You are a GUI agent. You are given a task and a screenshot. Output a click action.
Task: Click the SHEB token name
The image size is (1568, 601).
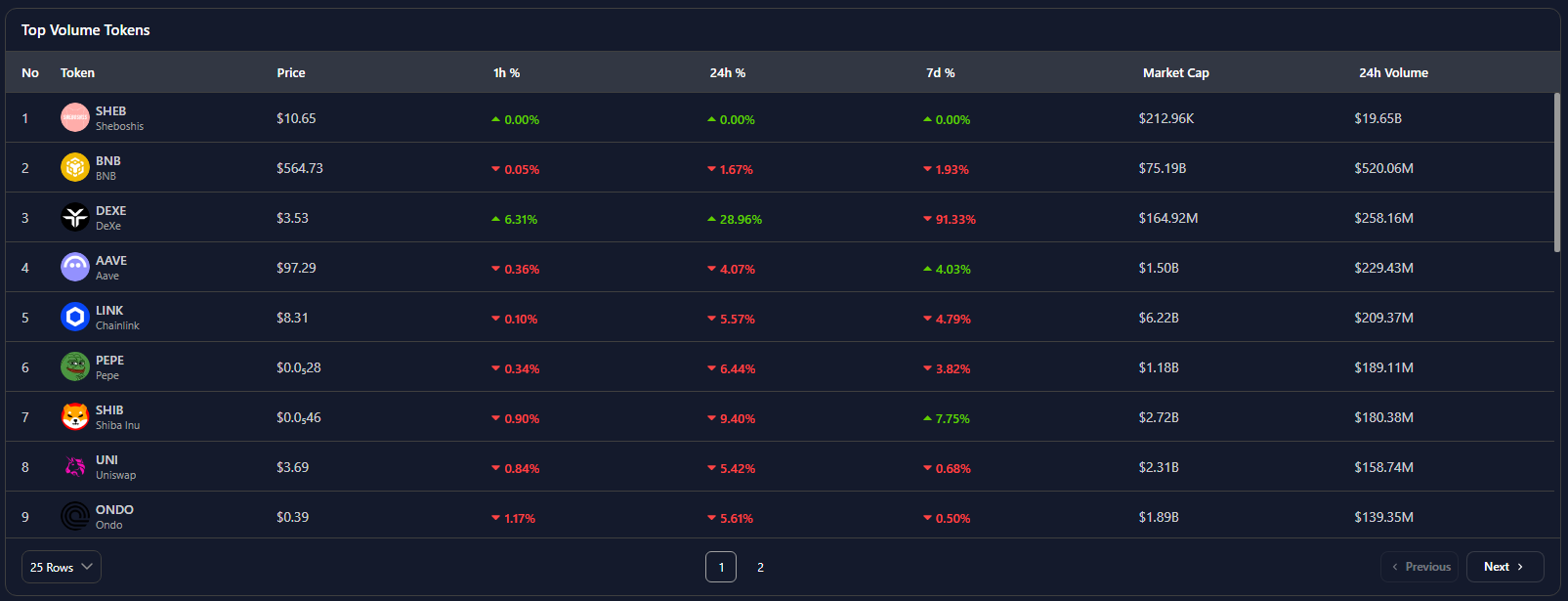point(110,111)
